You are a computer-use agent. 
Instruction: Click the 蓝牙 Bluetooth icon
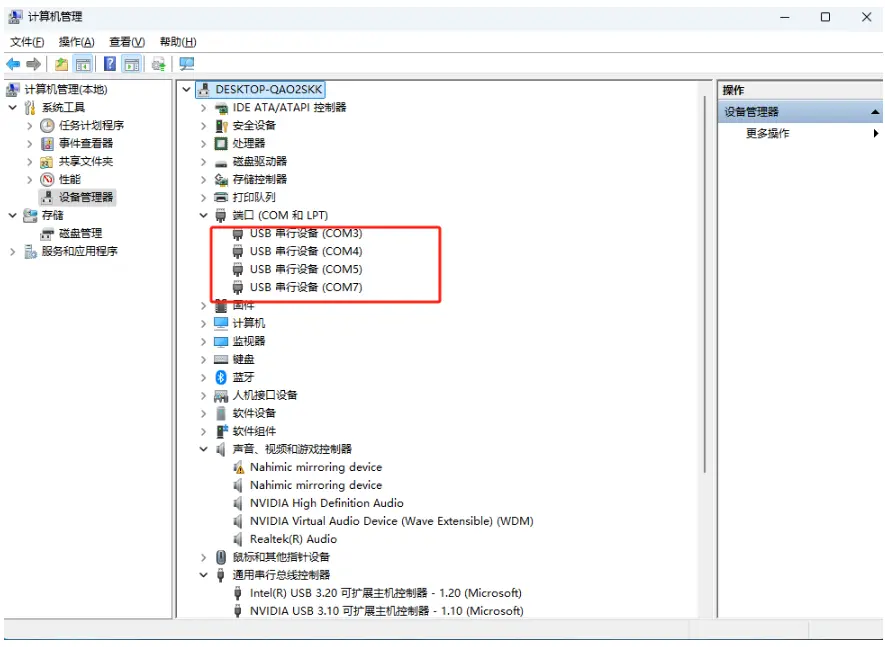221,377
